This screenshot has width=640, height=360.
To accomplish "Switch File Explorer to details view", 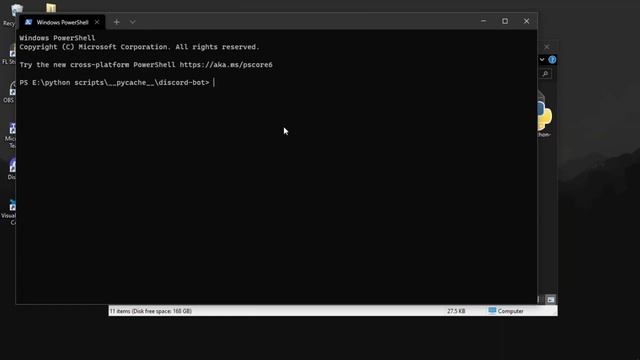I will pyautogui.click(x=540, y=300).
